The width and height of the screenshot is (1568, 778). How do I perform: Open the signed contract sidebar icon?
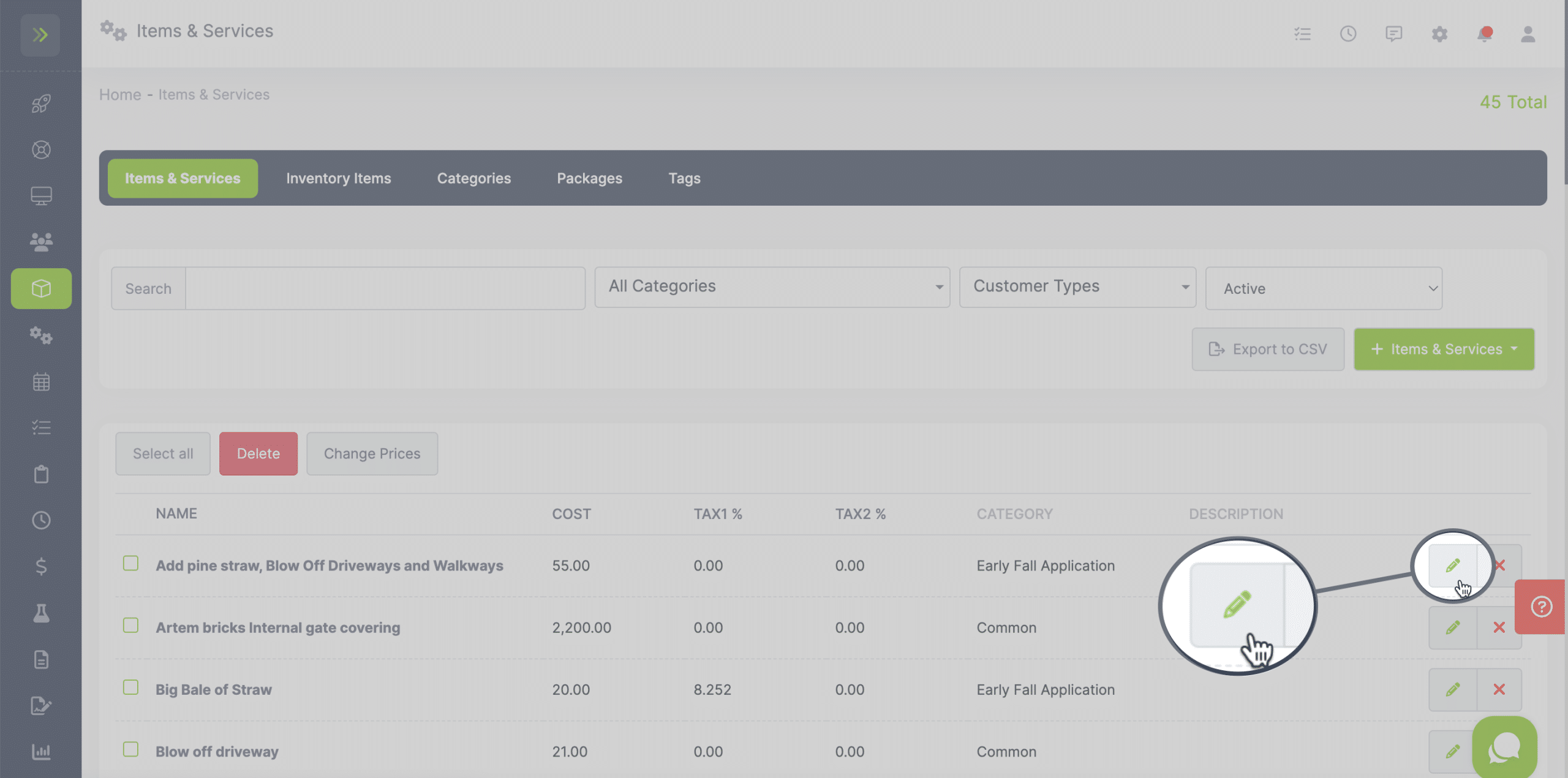(41, 705)
